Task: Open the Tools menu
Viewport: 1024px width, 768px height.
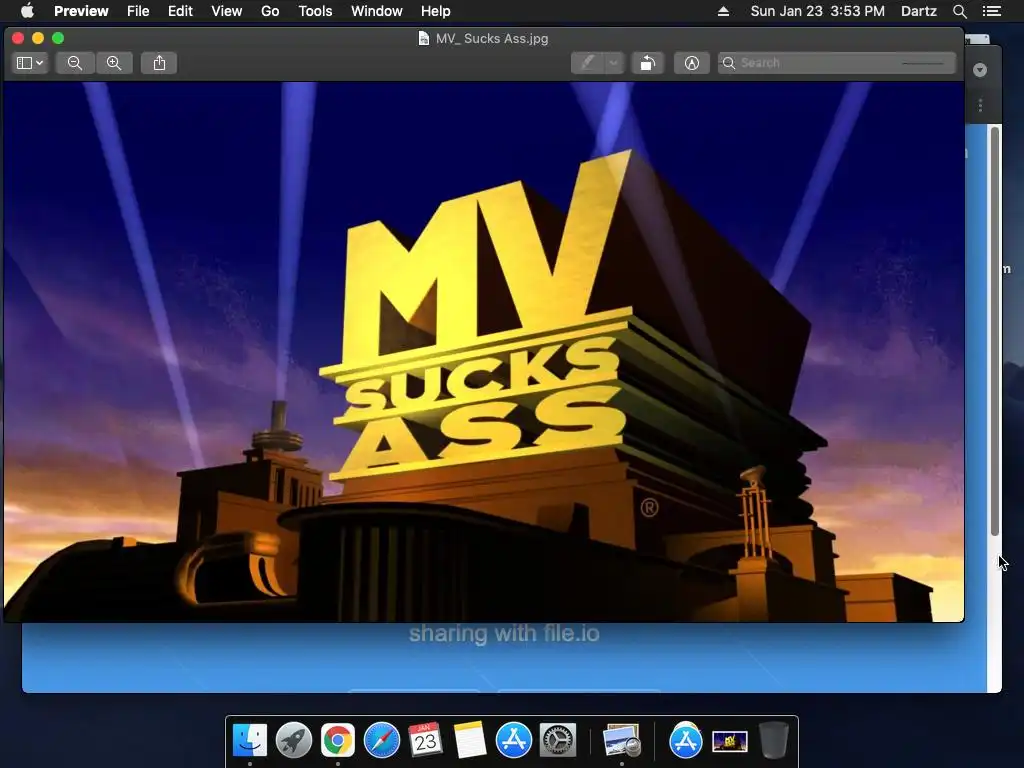Action: point(315,11)
